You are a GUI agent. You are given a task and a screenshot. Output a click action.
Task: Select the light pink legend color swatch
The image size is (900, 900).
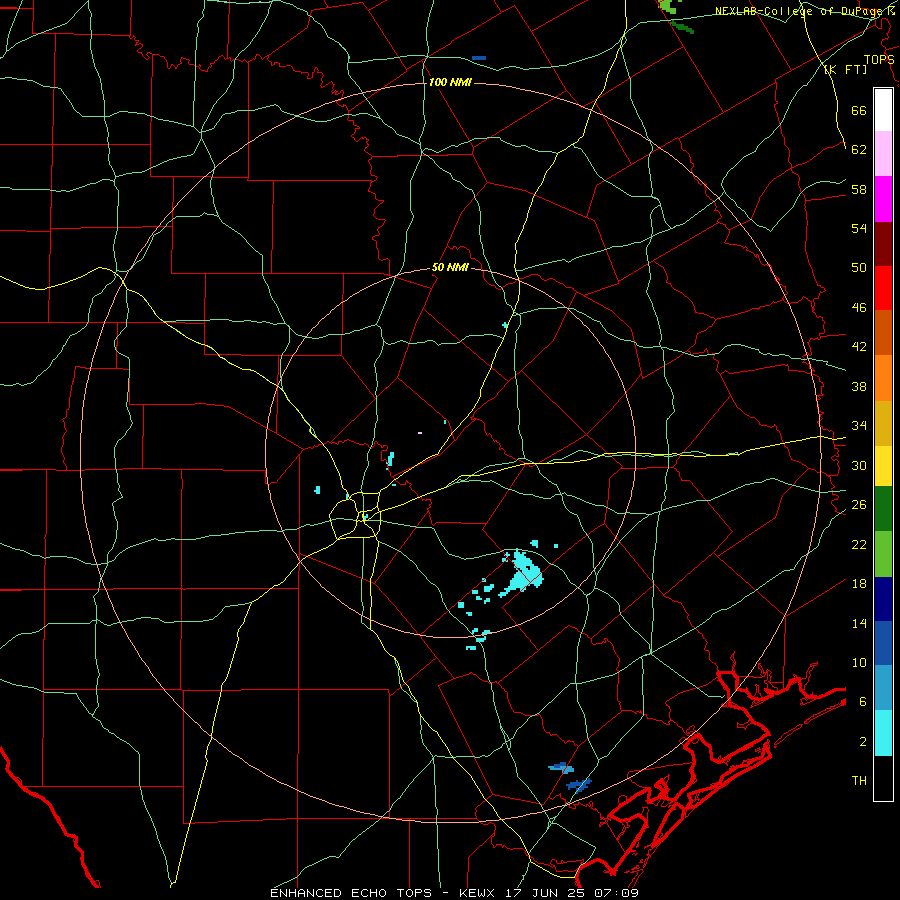883,154
